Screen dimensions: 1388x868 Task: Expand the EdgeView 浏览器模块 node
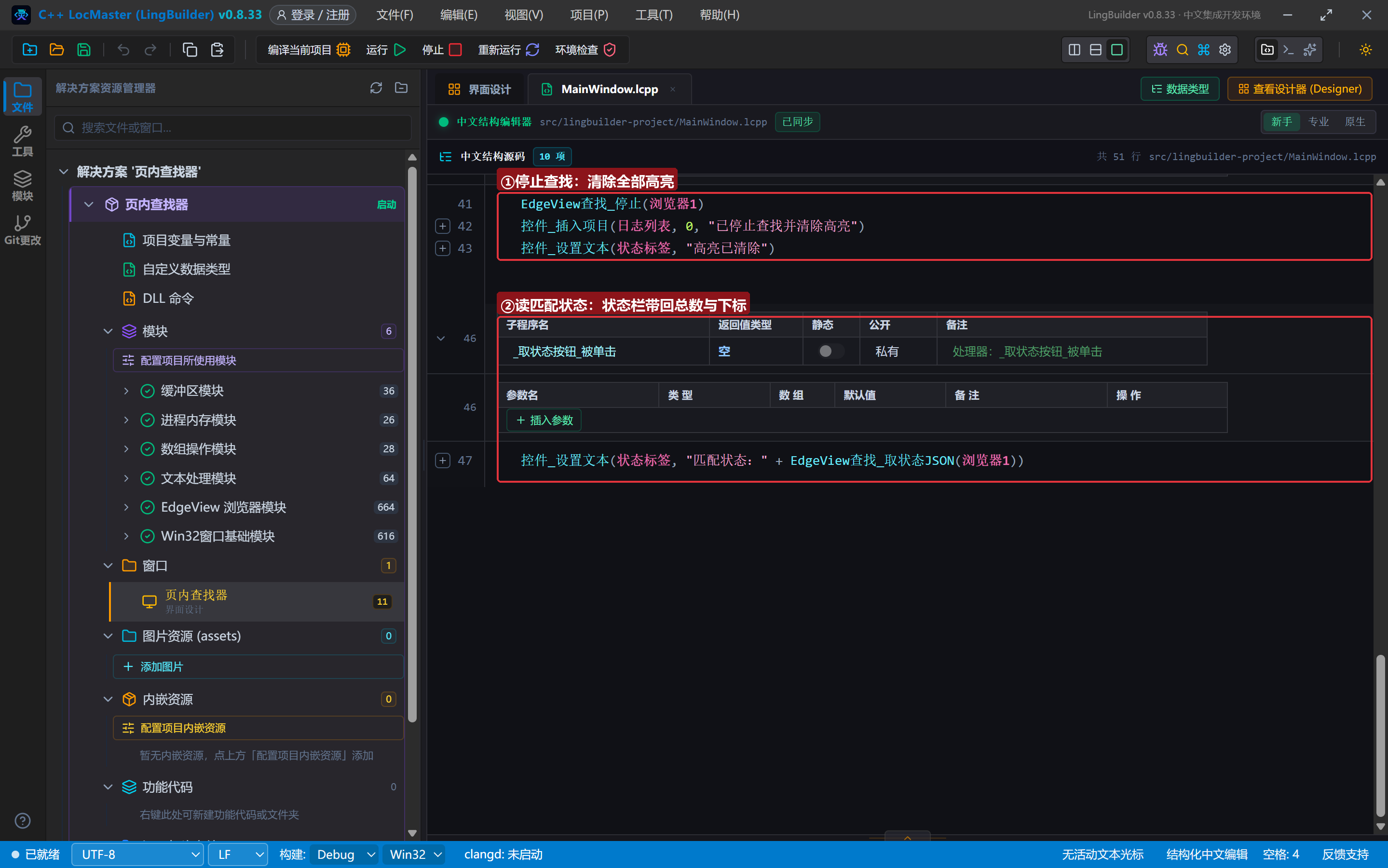tap(126, 507)
